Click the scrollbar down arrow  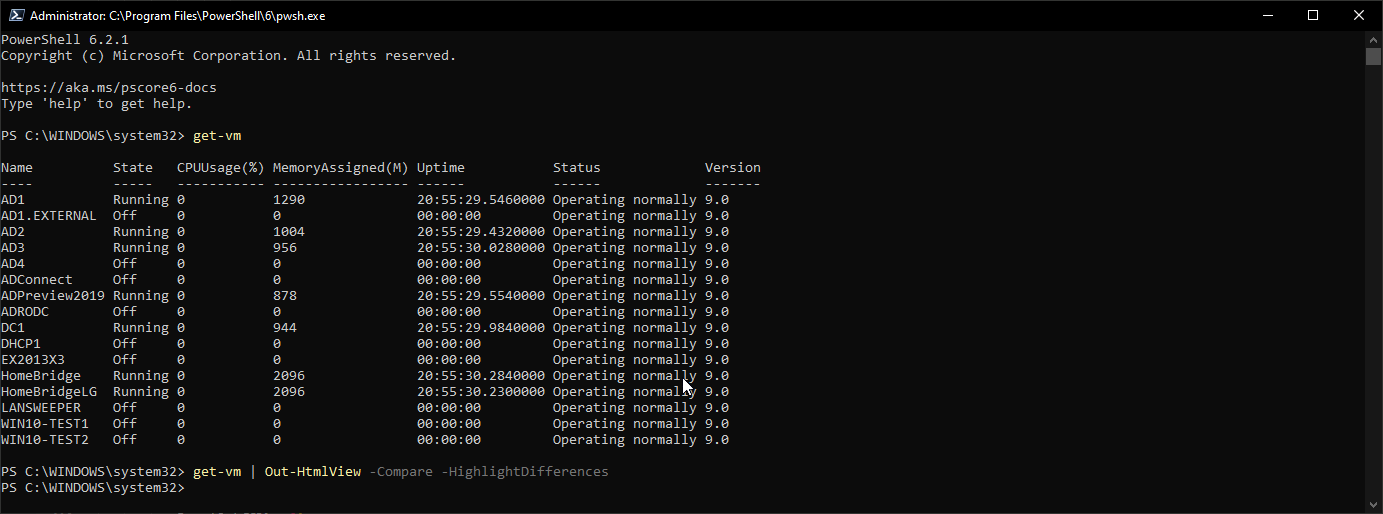click(1373, 503)
